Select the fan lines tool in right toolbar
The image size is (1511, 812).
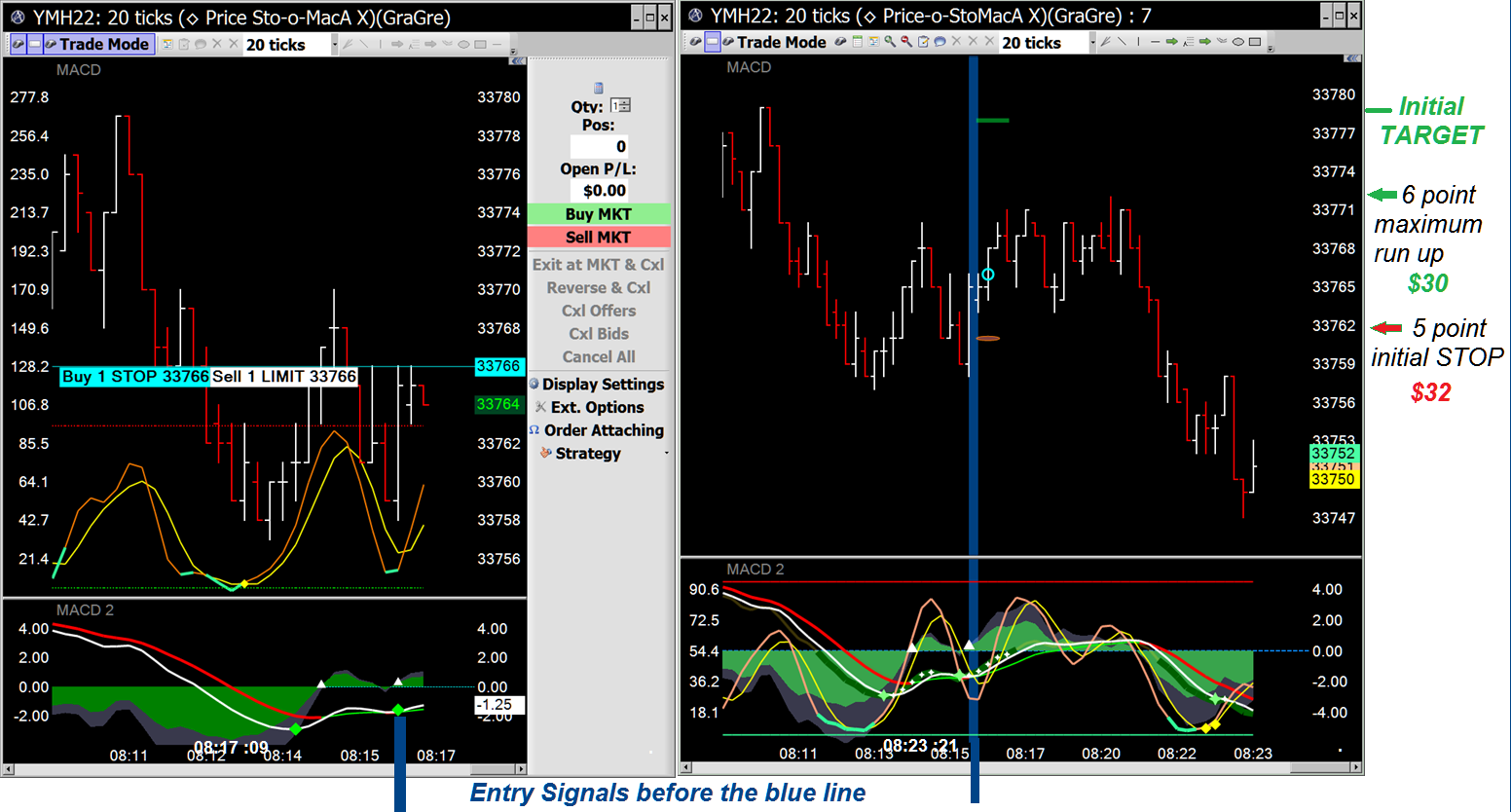pos(1105,42)
